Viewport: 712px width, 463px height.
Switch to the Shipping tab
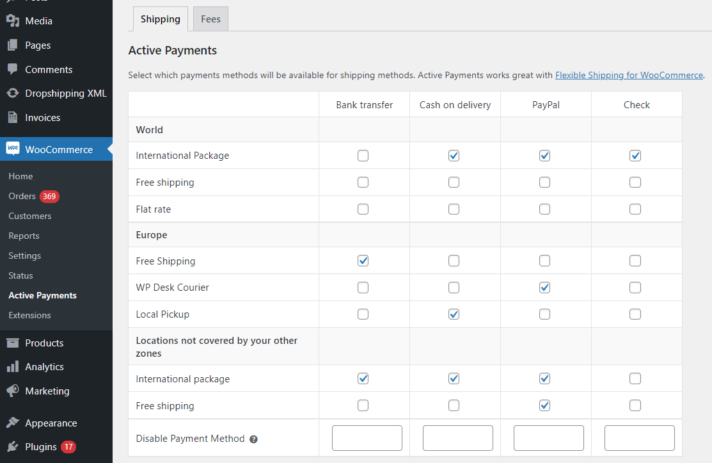[x=160, y=19]
